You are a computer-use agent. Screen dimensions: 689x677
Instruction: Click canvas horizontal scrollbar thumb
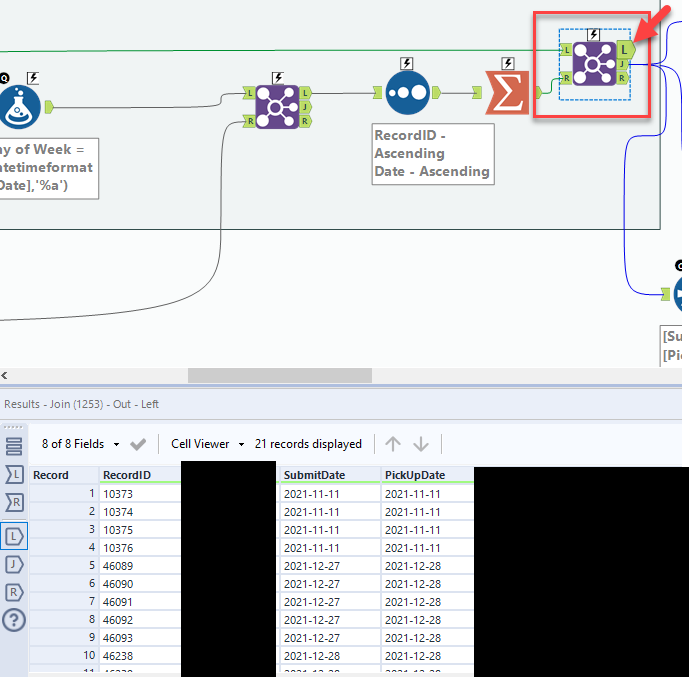pos(280,376)
